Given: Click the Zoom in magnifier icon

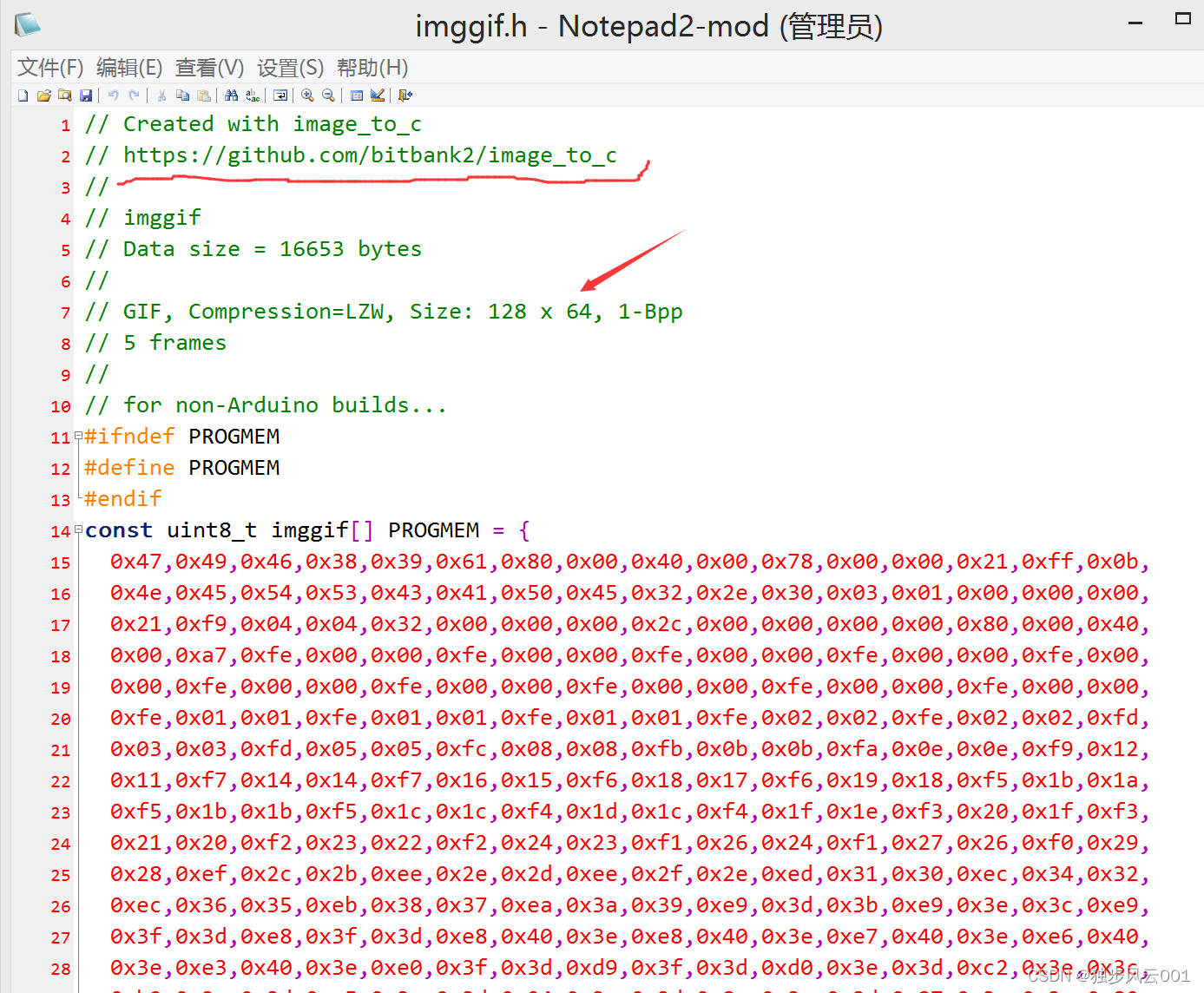Looking at the screenshot, I should pos(307,95).
